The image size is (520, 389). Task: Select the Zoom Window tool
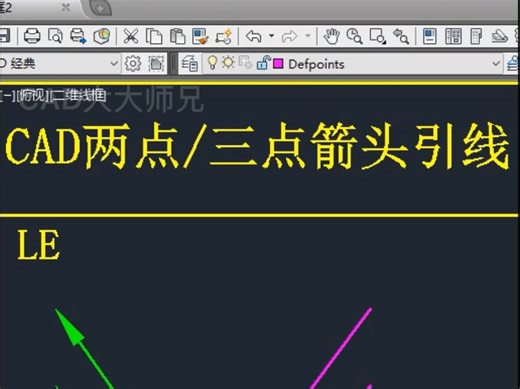pos(378,36)
